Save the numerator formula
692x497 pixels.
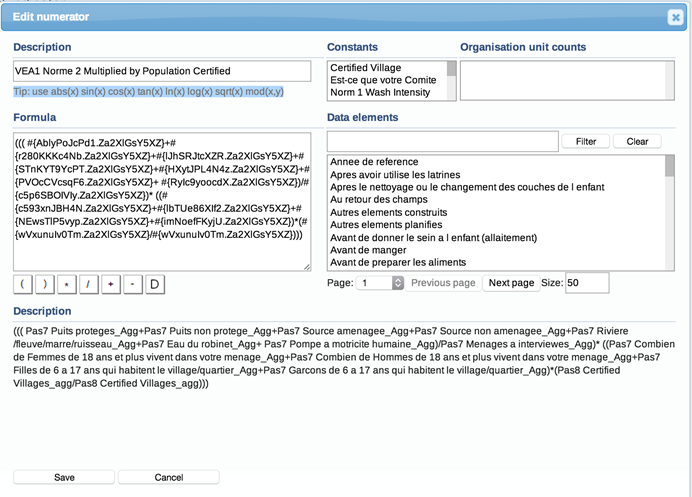[x=64, y=477]
